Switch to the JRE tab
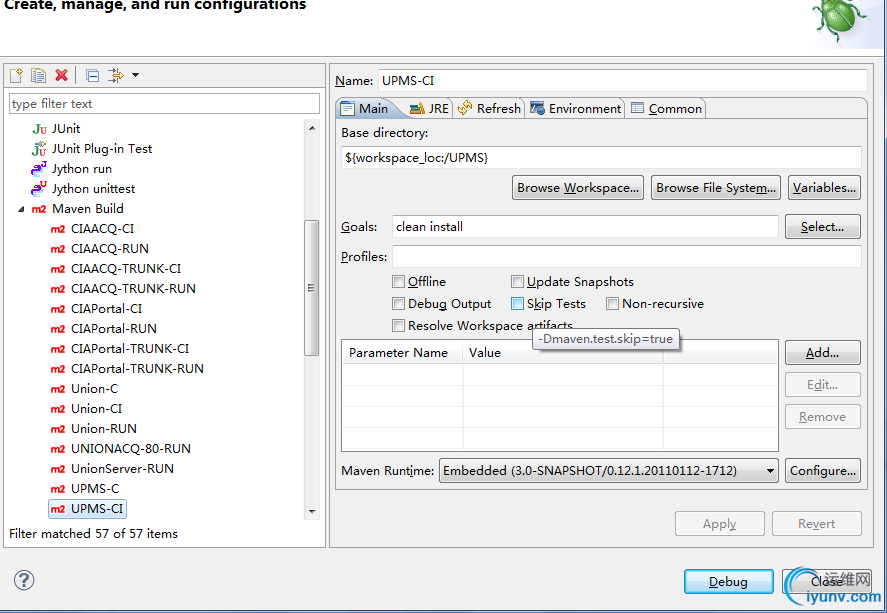This screenshot has width=887, height=613. click(x=429, y=109)
